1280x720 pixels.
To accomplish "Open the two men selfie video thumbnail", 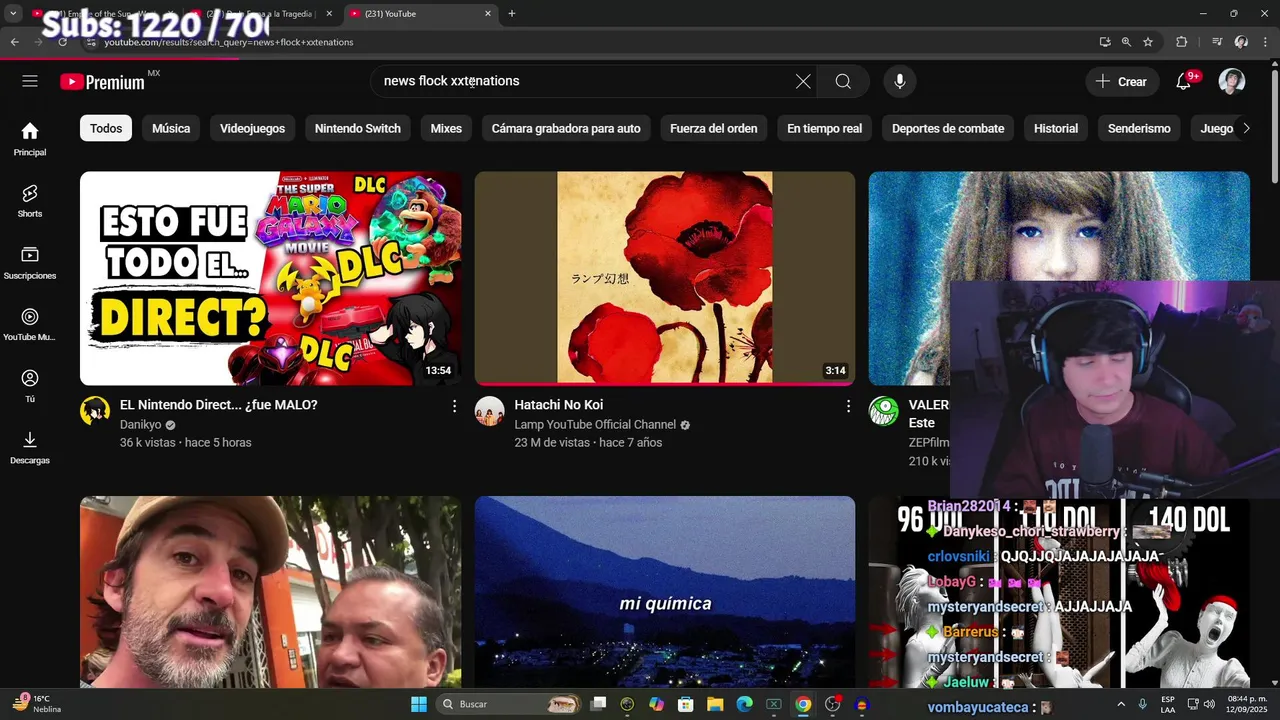I will coord(270,592).
